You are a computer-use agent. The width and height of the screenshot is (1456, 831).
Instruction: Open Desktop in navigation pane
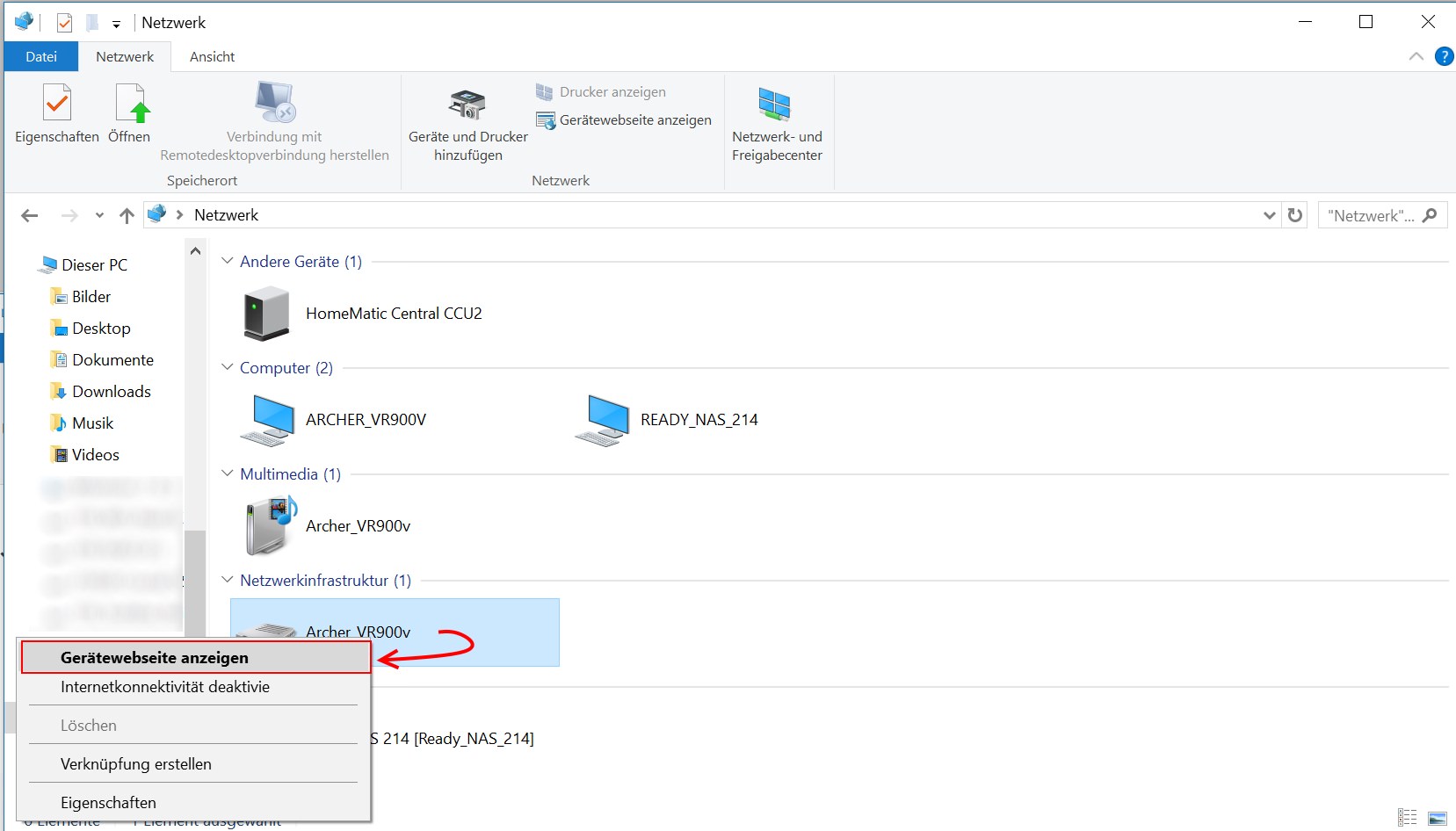[91, 329]
